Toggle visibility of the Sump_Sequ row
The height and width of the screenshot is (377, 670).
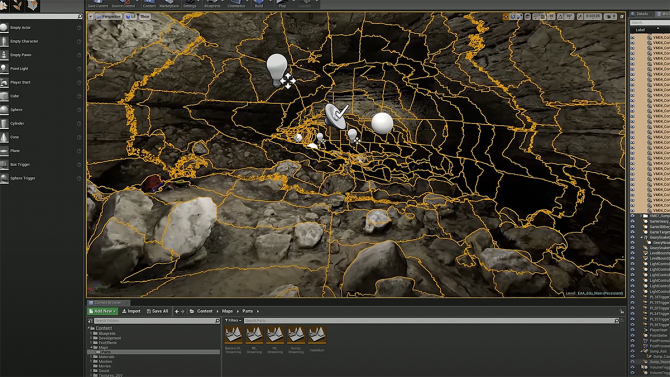(x=633, y=362)
